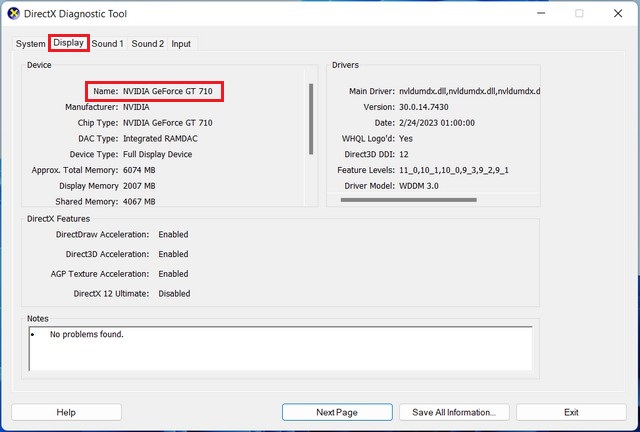Viewport: 640px width, 432px height.
Task: Click DirectDraw Acceleration Enabled value
Action: pyautogui.click(x=173, y=235)
